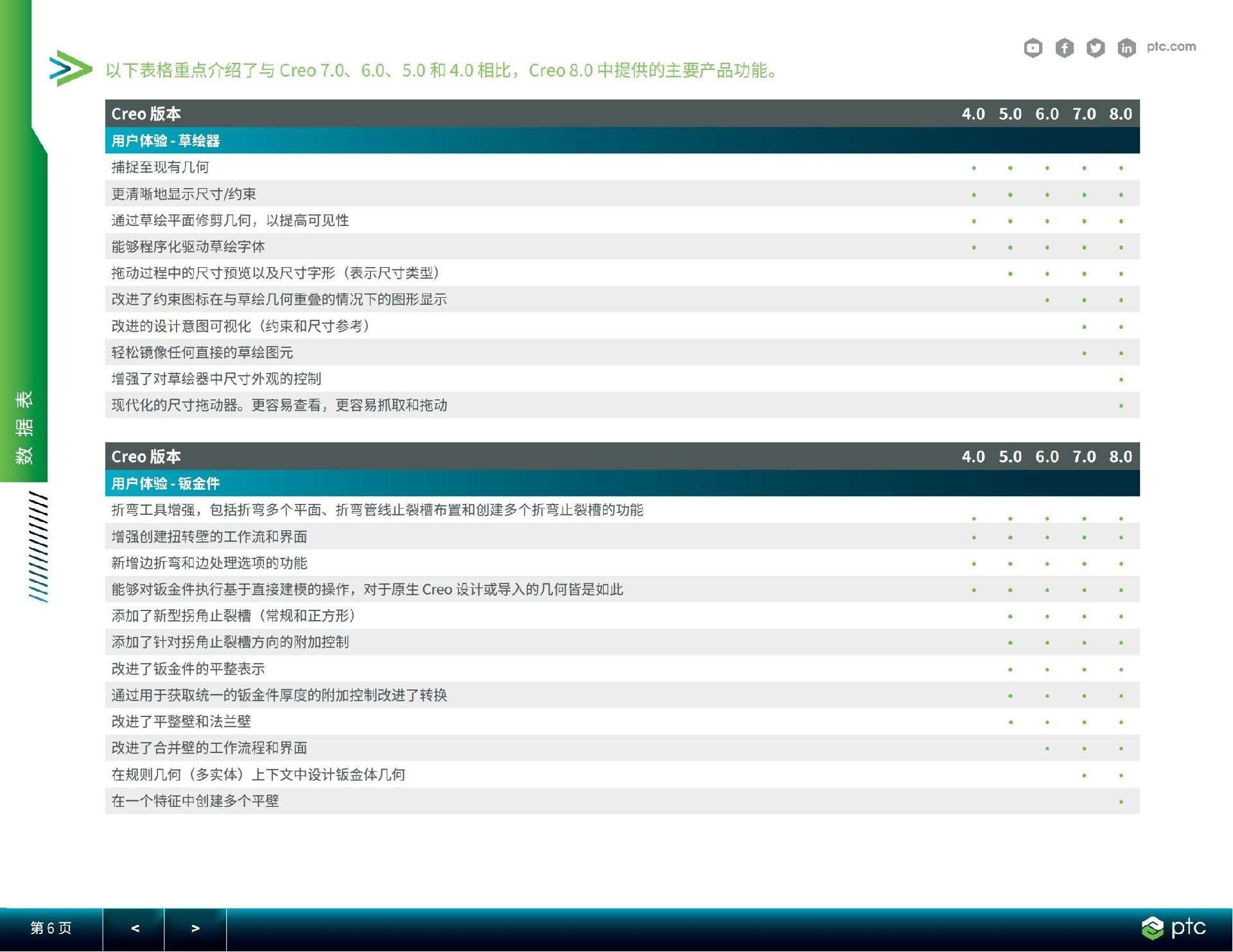Visit the ptc.com link
This screenshot has height=952, width=1233.
[x=1171, y=47]
